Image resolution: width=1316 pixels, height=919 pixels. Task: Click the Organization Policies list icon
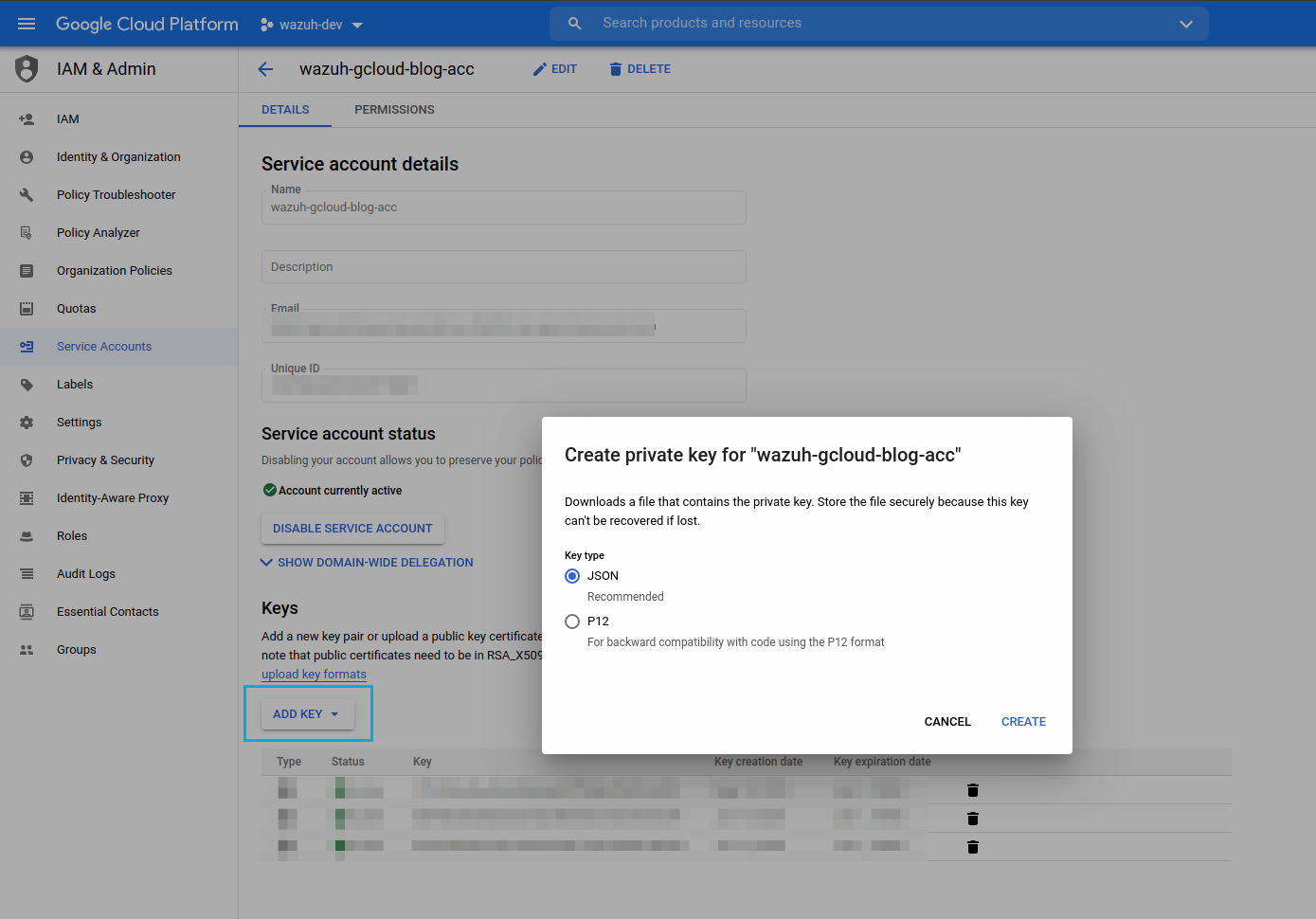coord(27,271)
